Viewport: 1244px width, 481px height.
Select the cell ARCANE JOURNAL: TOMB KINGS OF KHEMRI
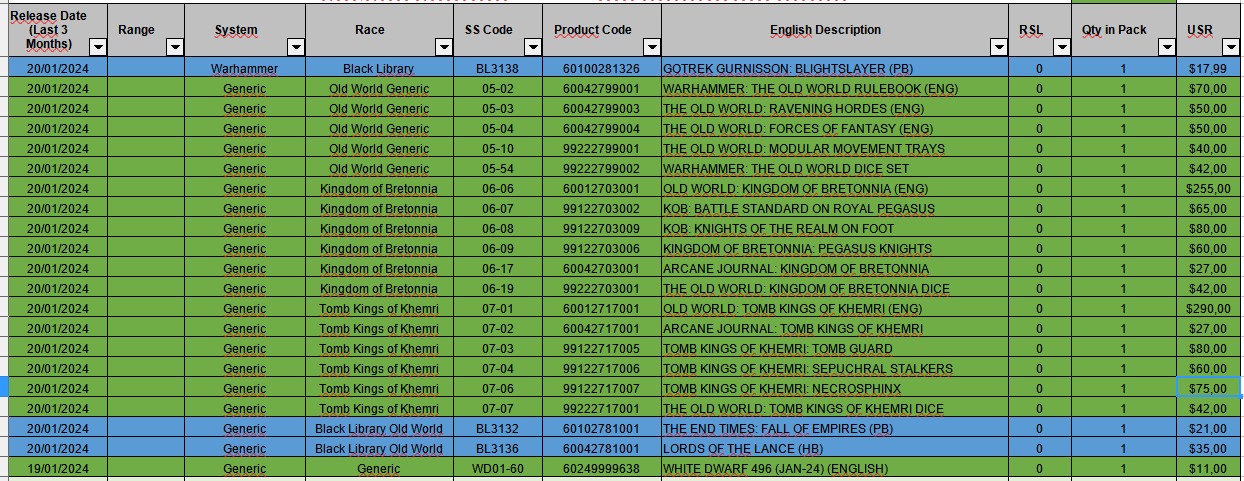coord(835,328)
